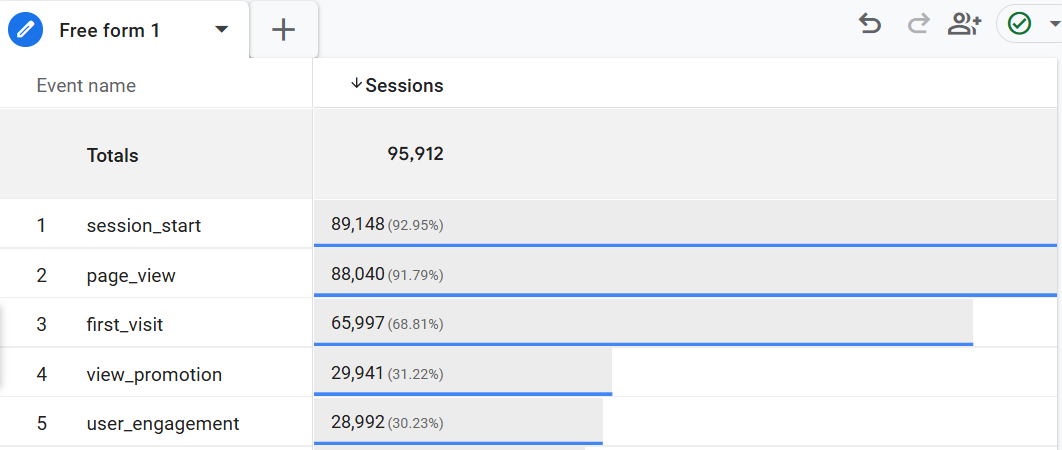Share exploration with other users

[x=964, y=24]
